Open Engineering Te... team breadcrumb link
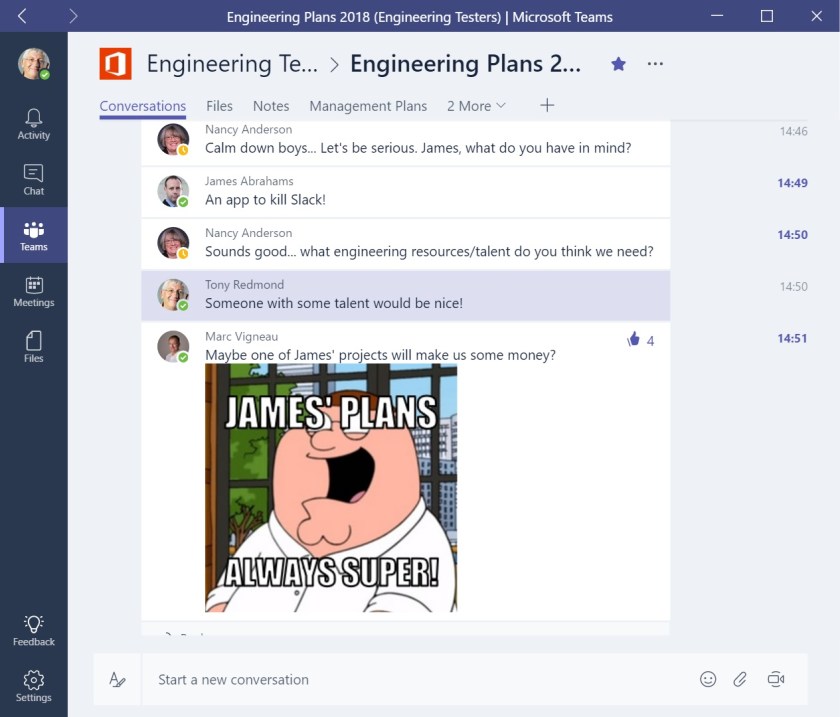The height and width of the screenshot is (717, 840). (232, 64)
